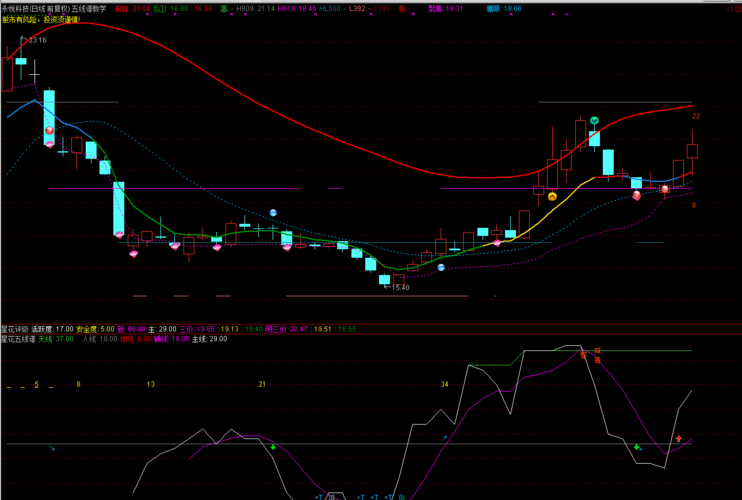Click the yellow up-chevron buy marker
This screenshot has width=742, height=500.
point(552,196)
